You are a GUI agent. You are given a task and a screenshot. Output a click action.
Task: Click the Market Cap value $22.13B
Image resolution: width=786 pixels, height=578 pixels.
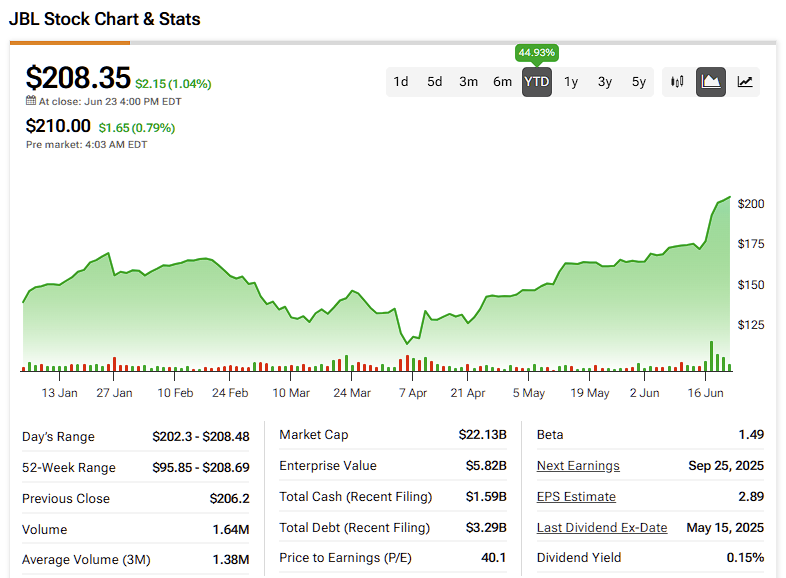point(483,435)
